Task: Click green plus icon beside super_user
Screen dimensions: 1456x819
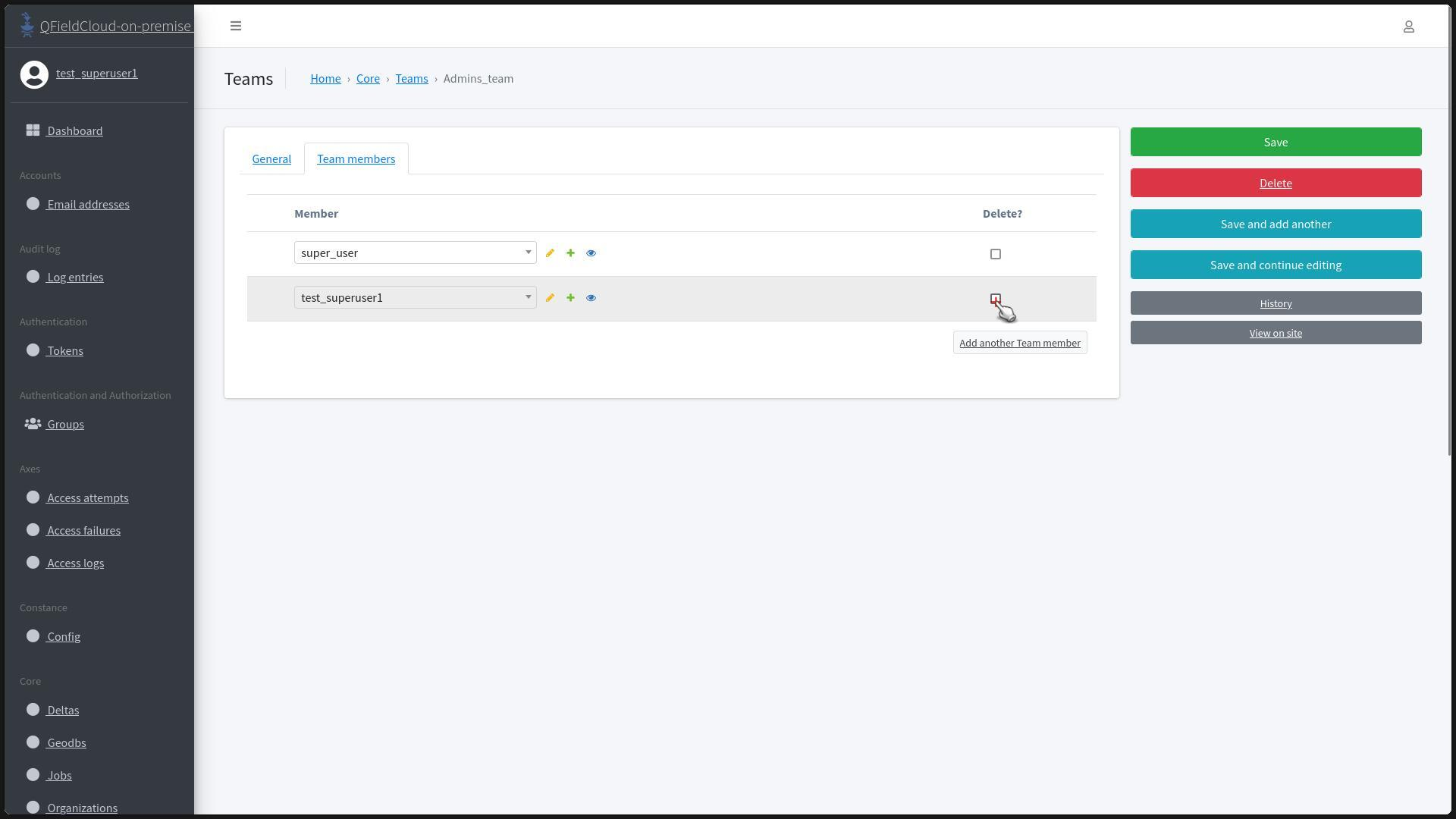Action: click(x=570, y=253)
